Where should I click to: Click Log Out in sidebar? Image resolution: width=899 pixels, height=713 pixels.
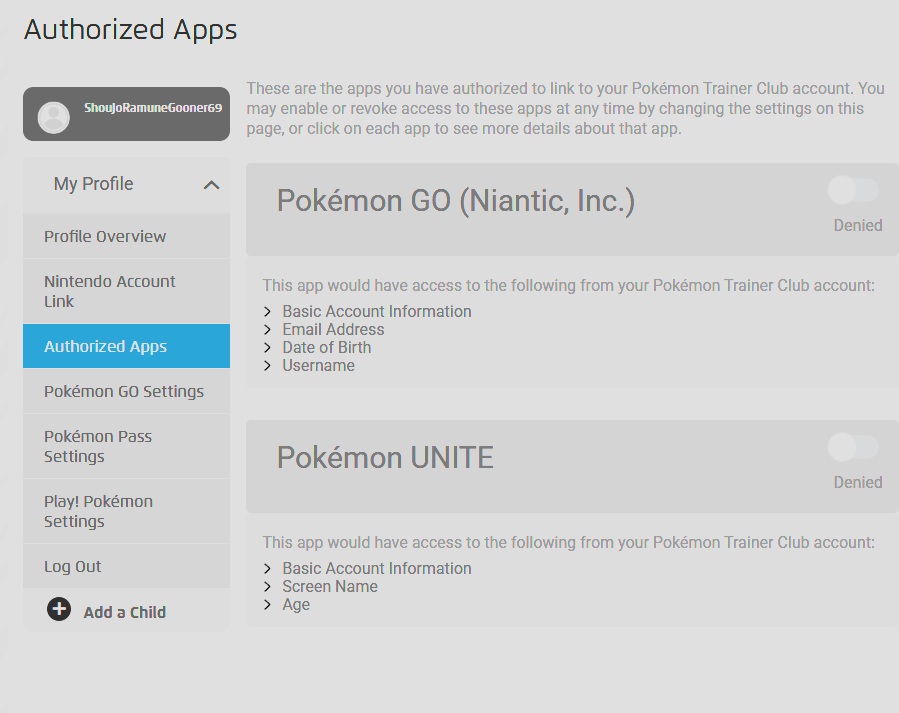coord(126,566)
